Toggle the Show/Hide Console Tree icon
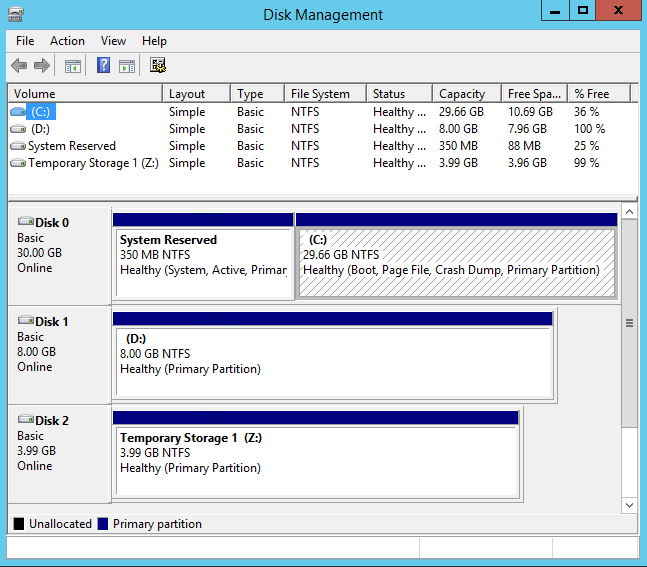The height and width of the screenshot is (567, 647). [x=72, y=66]
